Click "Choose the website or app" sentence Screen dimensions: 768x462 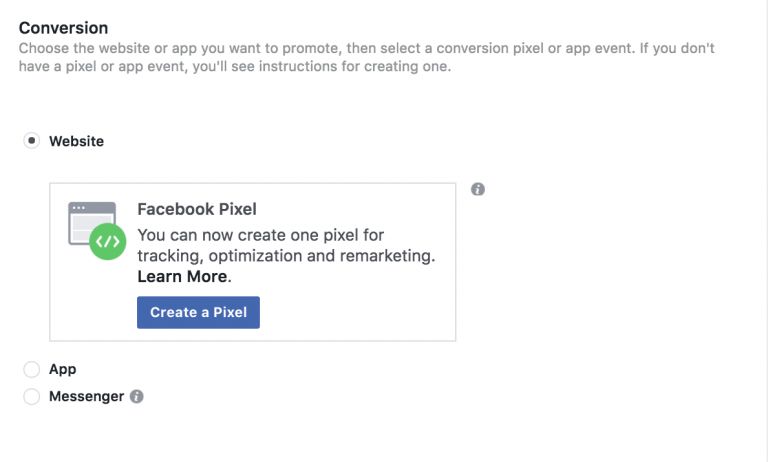tap(120, 48)
